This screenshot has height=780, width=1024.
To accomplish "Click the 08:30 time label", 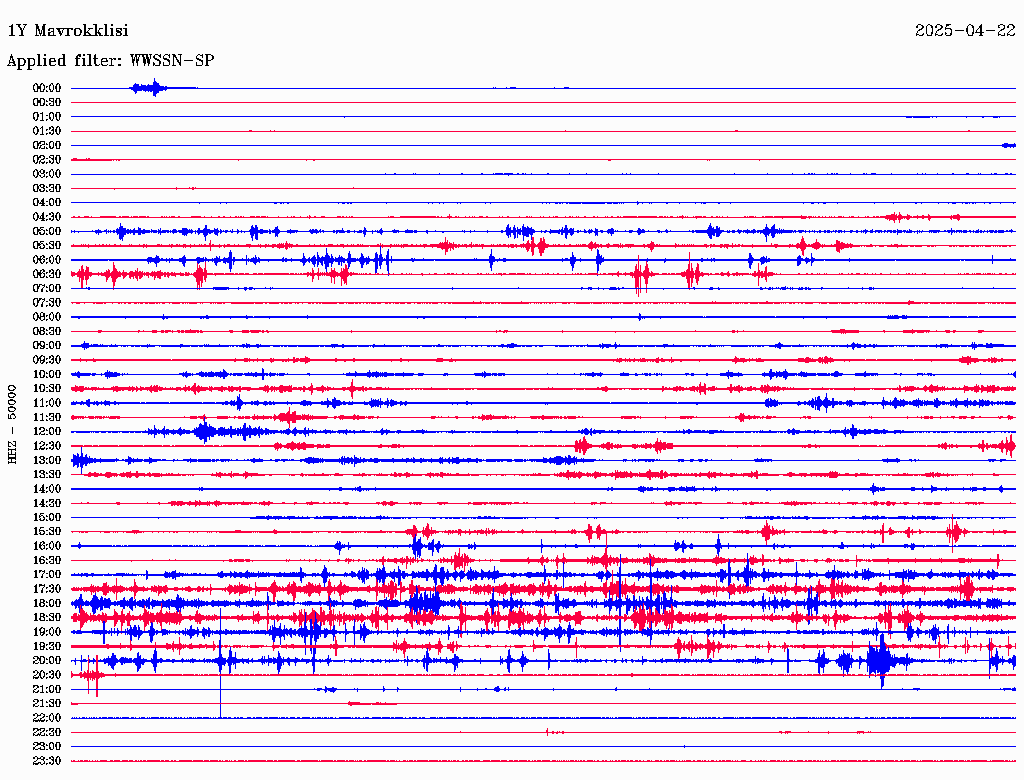I will click(47, 332).
